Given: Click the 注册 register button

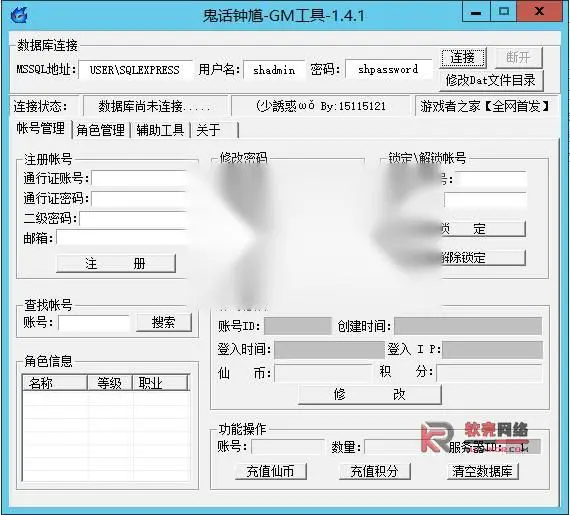Looking at the screenshot, I should point(116,263).
